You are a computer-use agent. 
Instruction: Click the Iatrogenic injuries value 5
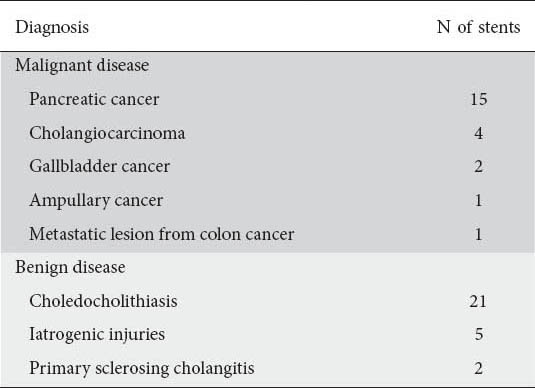coord(479,334)
